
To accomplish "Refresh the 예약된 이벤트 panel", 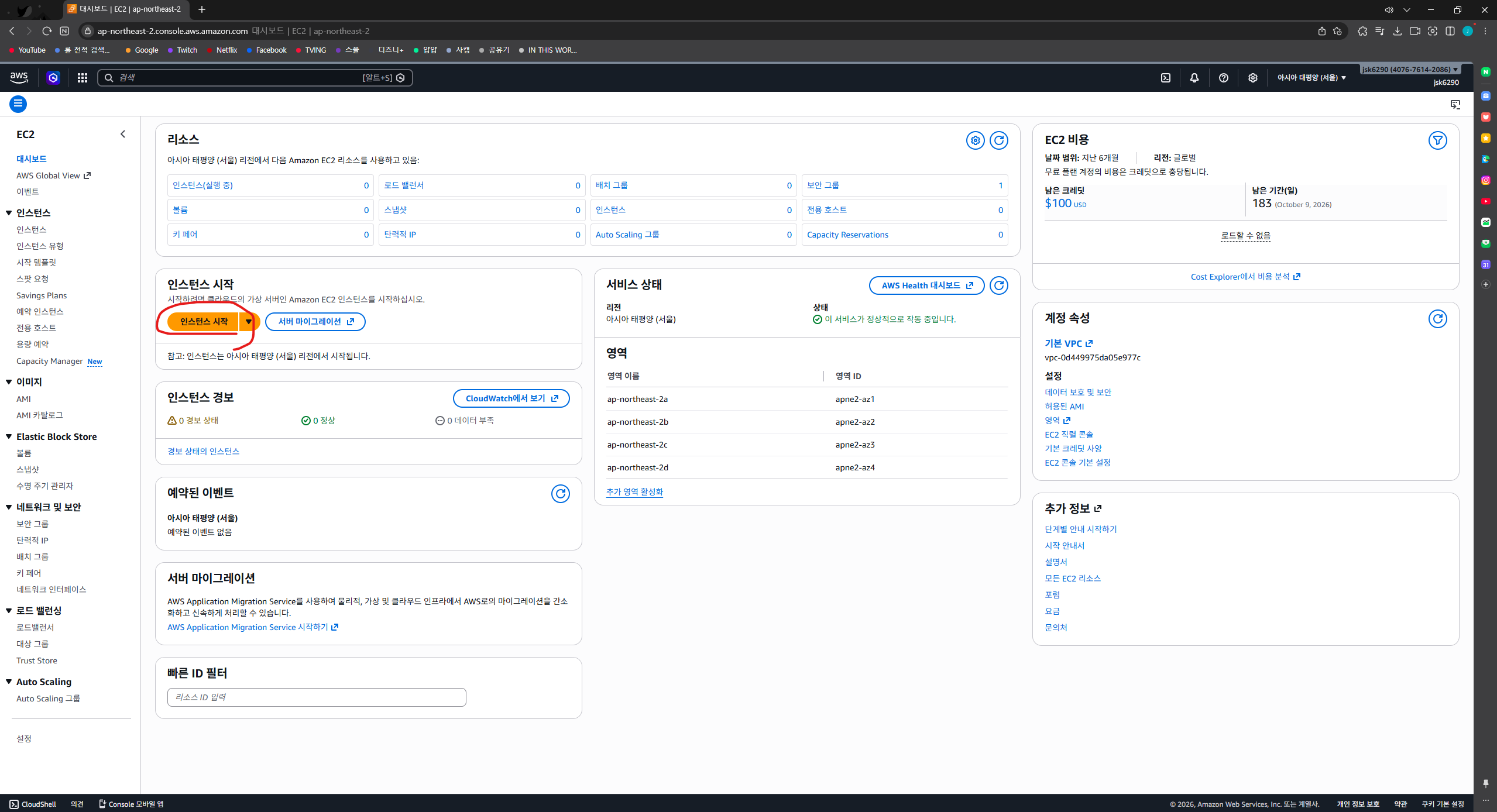I will [x=561, y=494].
